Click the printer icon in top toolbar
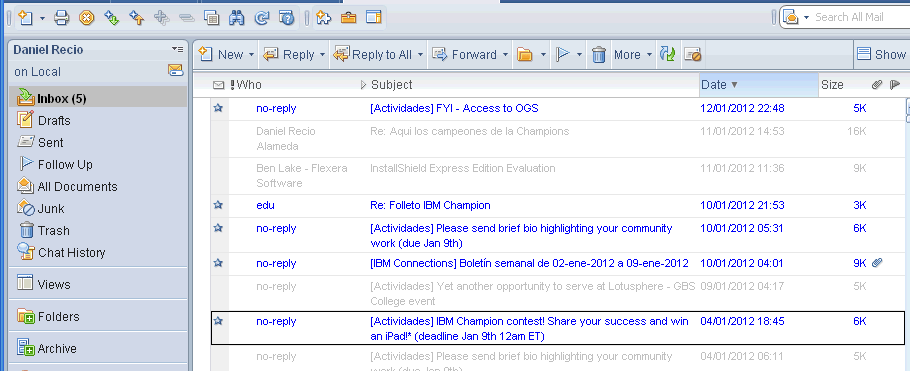Viewport: 910px width, 371px height. (x=62, y=18)
